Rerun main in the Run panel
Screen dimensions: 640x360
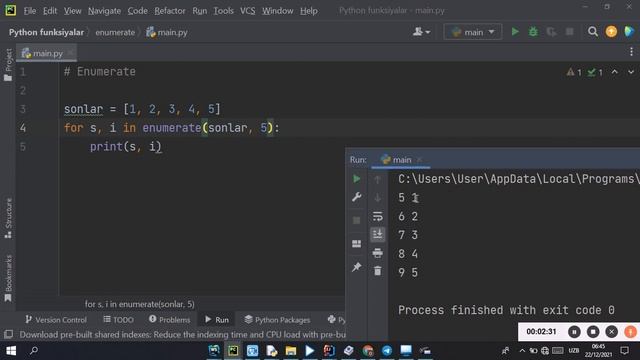[356, 179]
